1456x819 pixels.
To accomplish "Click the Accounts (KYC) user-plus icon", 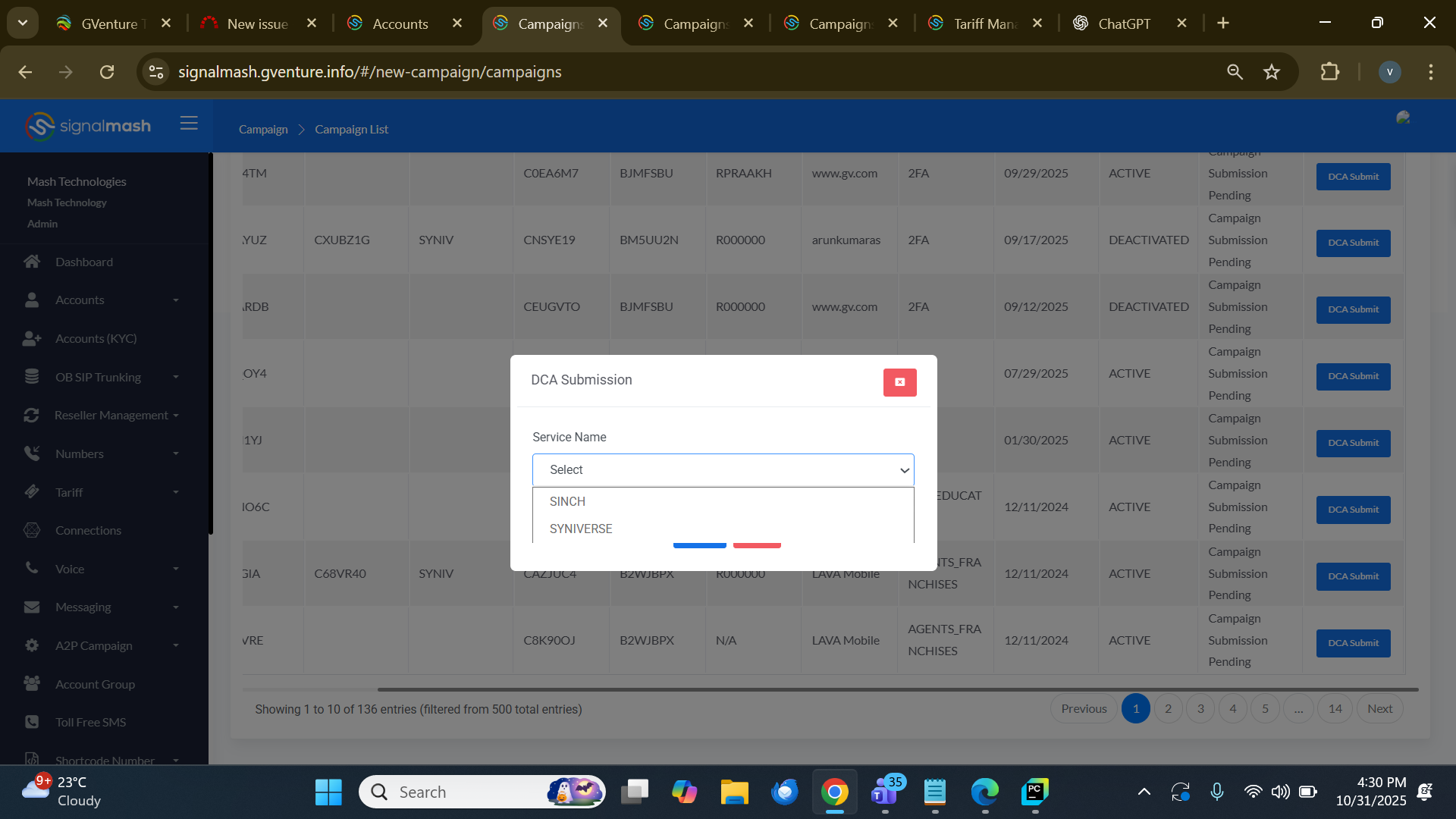I will coord(32,338).
